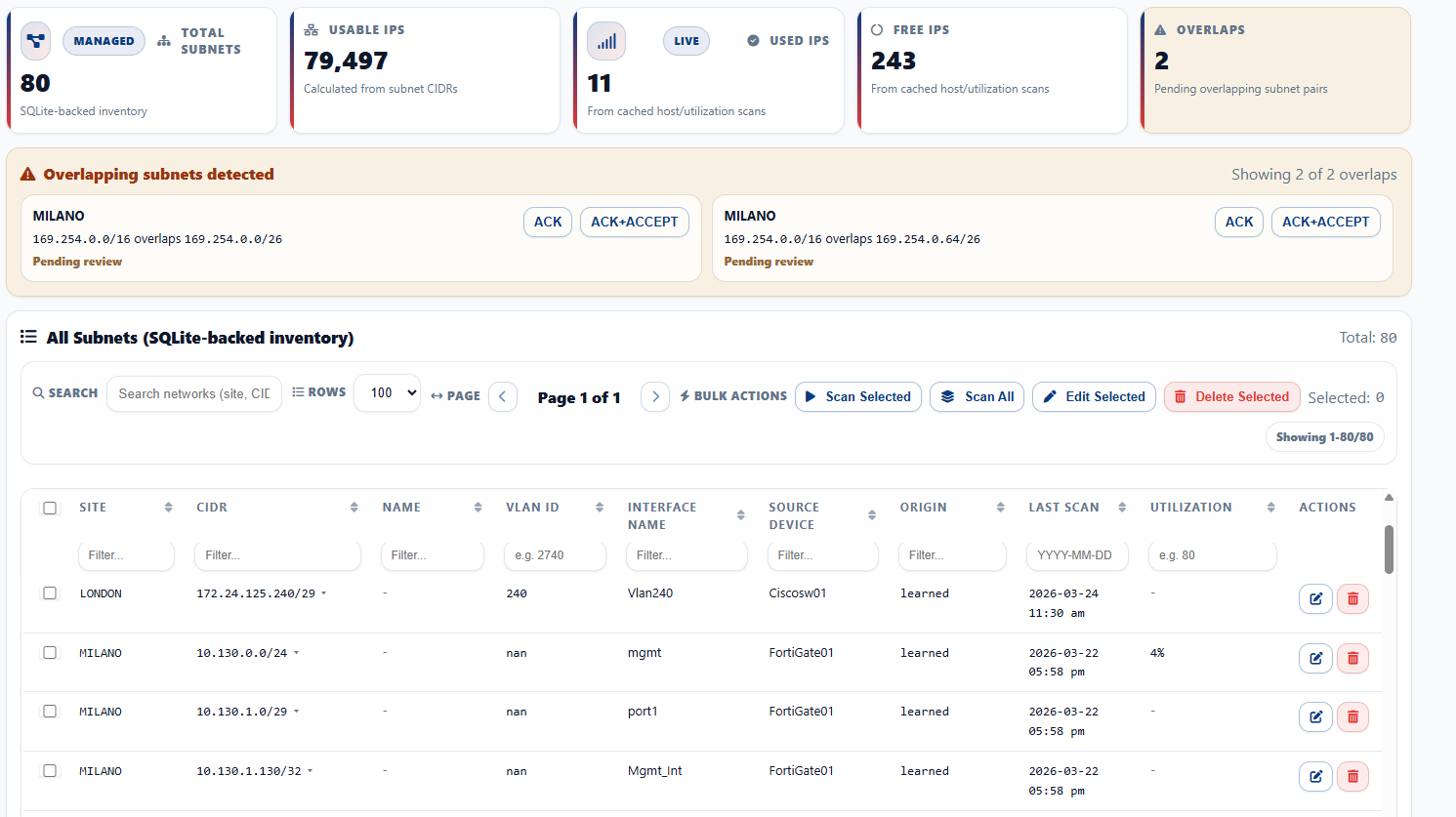Select the 10.130.1.0/29 row checkbox
The image size is (1456, 817).
coord(50,712)
